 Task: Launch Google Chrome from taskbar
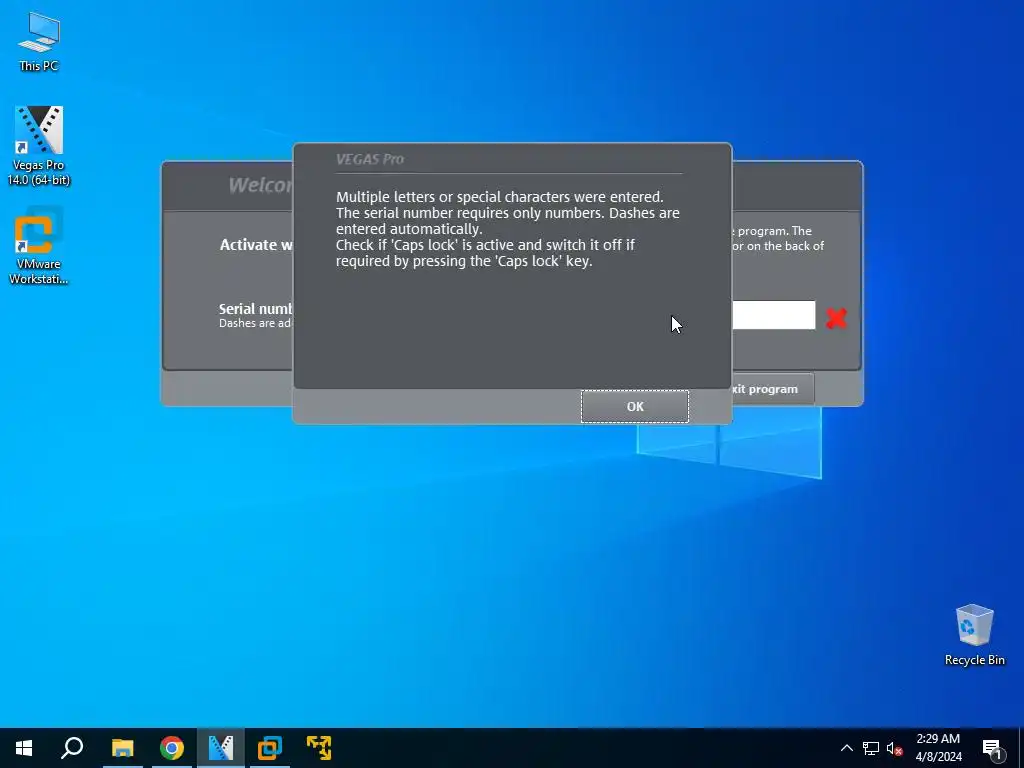coord(172,748)
